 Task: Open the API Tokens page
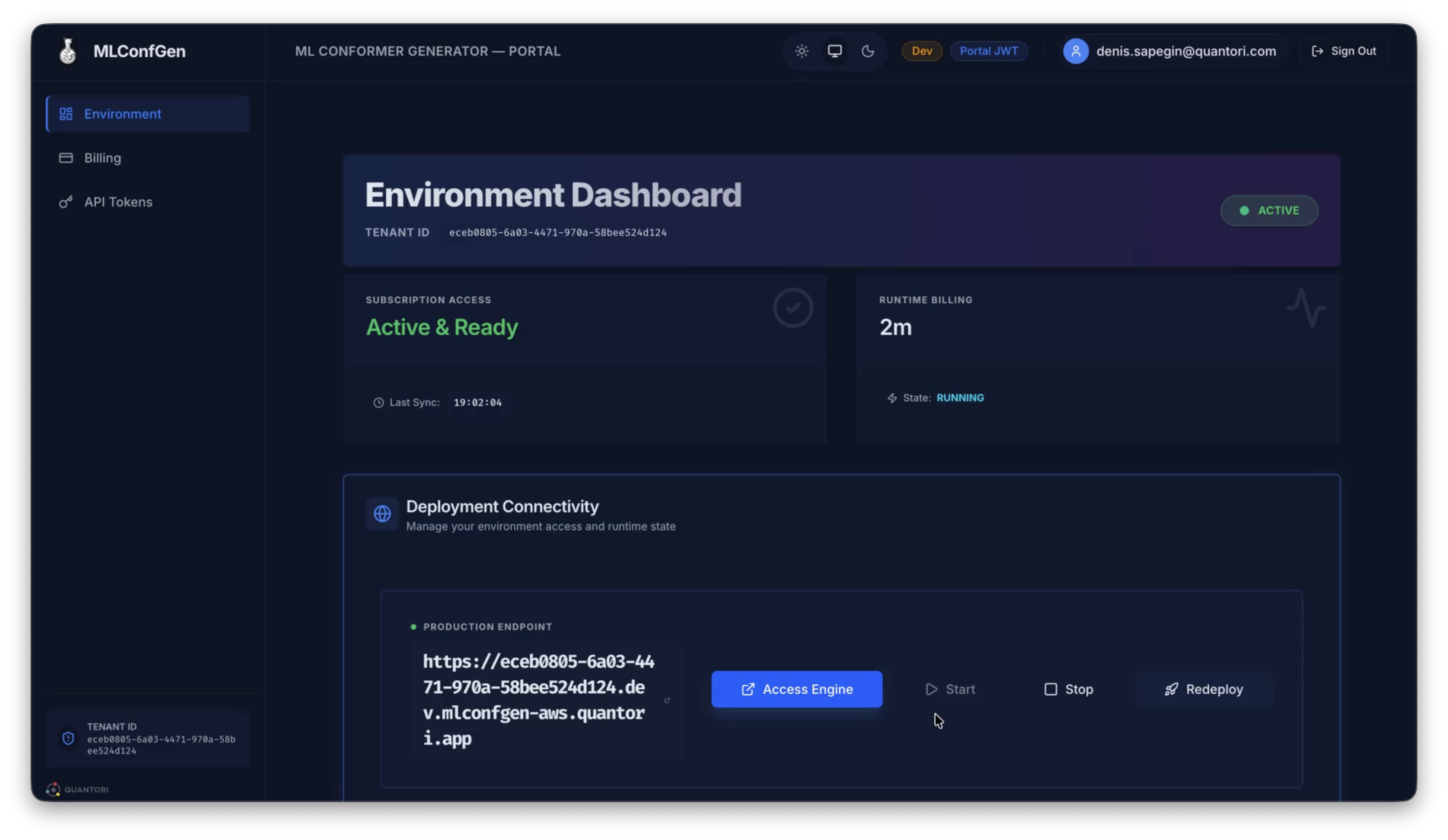(148, 202)
